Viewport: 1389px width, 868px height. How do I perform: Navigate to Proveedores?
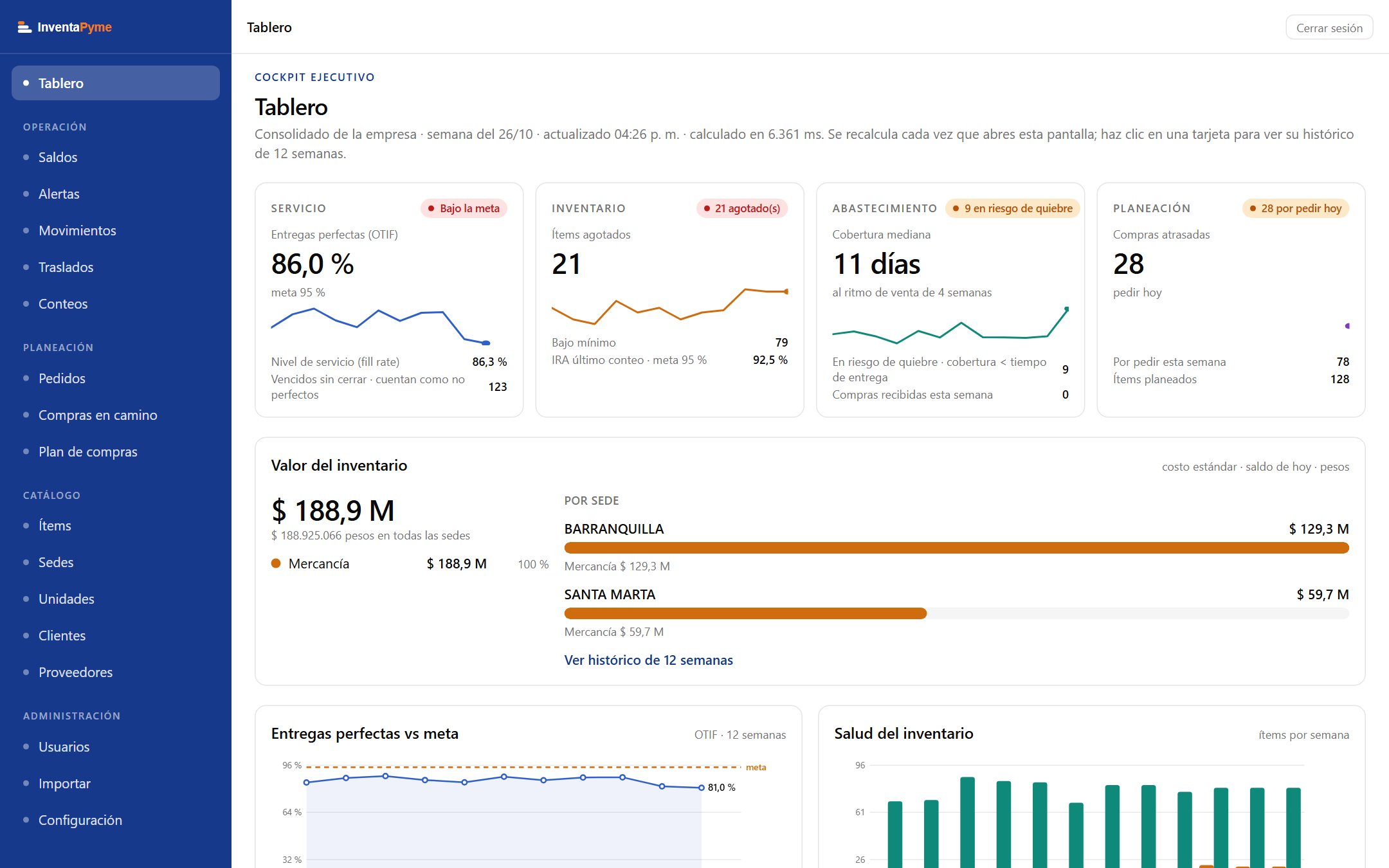click(116, 672)
